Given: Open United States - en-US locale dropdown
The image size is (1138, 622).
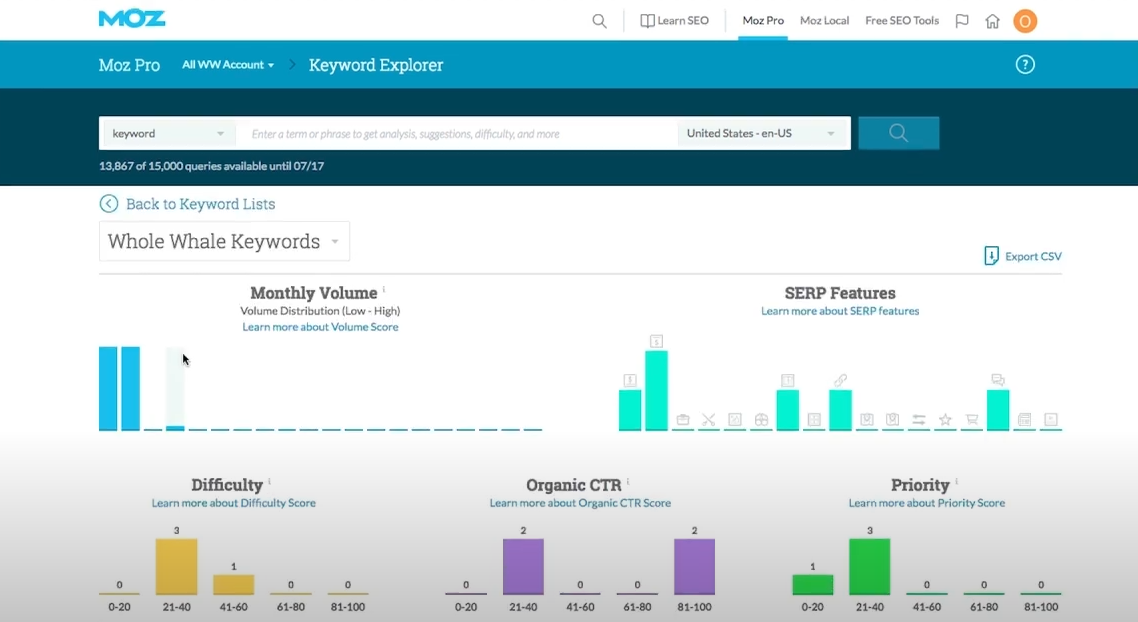Looking at the screenshot, I should click(761, 134).
